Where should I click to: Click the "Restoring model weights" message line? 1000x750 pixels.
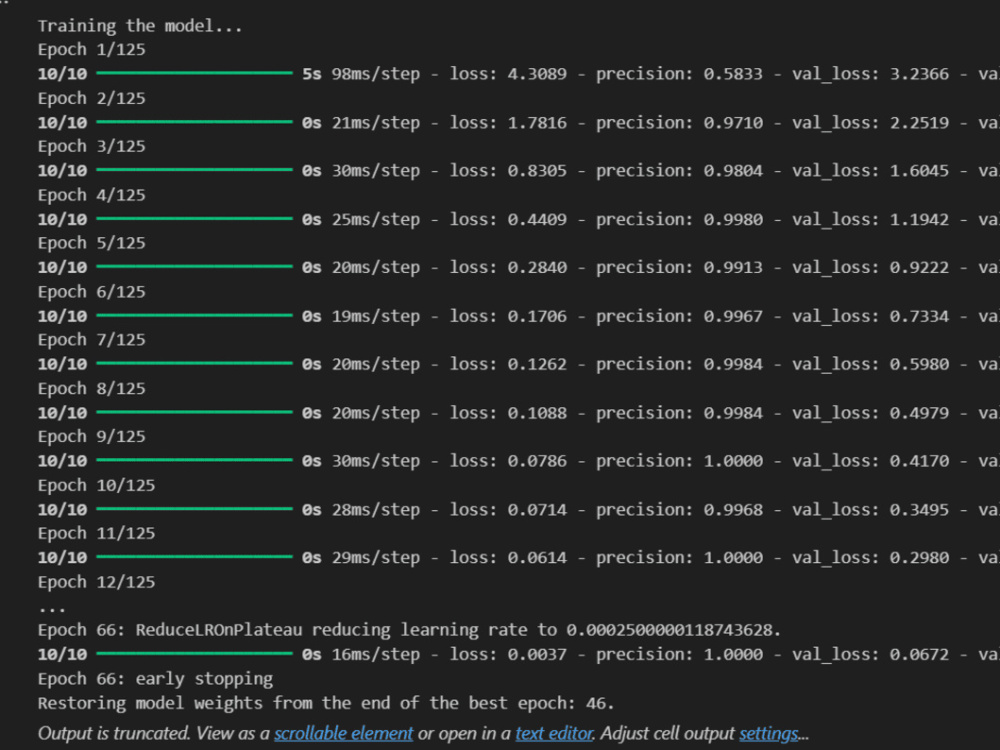point(326,703)
